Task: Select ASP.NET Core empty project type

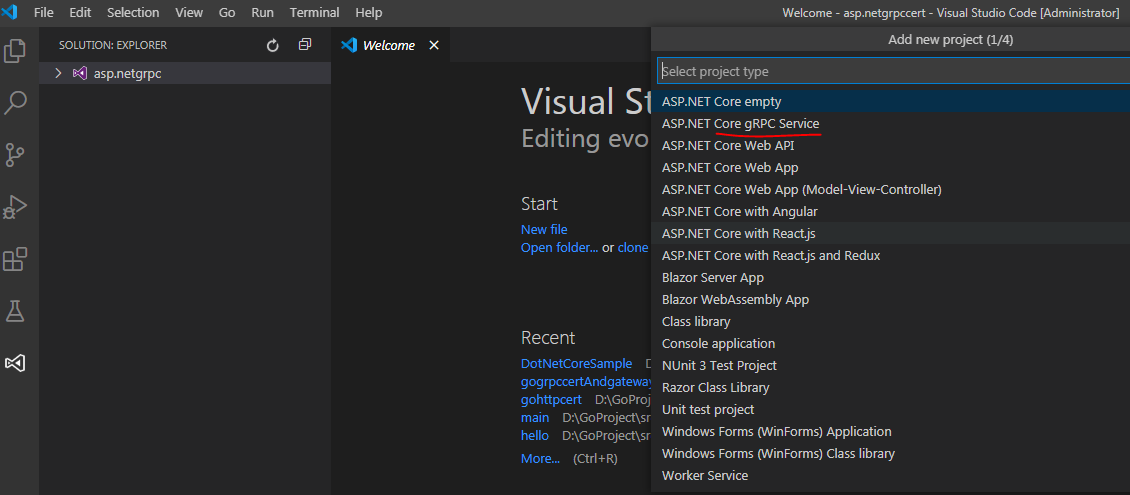Action: click(x=890, y=102)
